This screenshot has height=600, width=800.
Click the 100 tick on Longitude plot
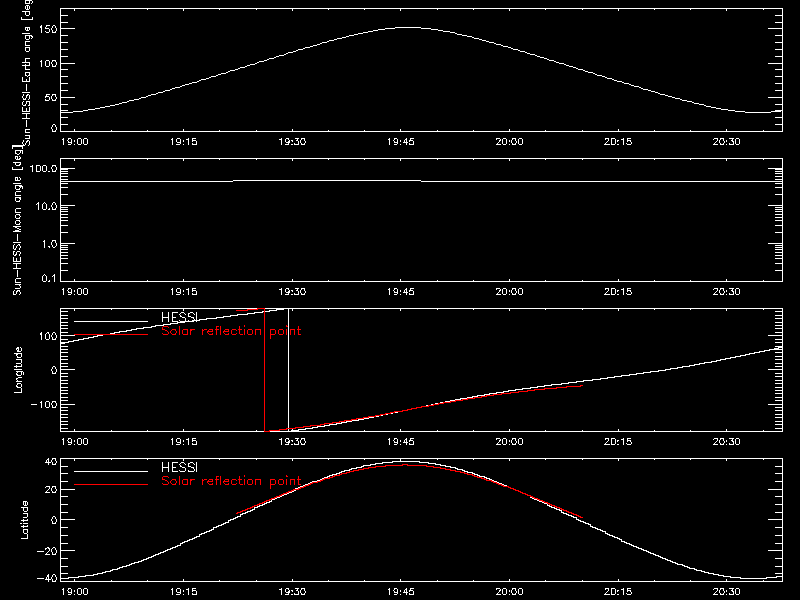48,336
